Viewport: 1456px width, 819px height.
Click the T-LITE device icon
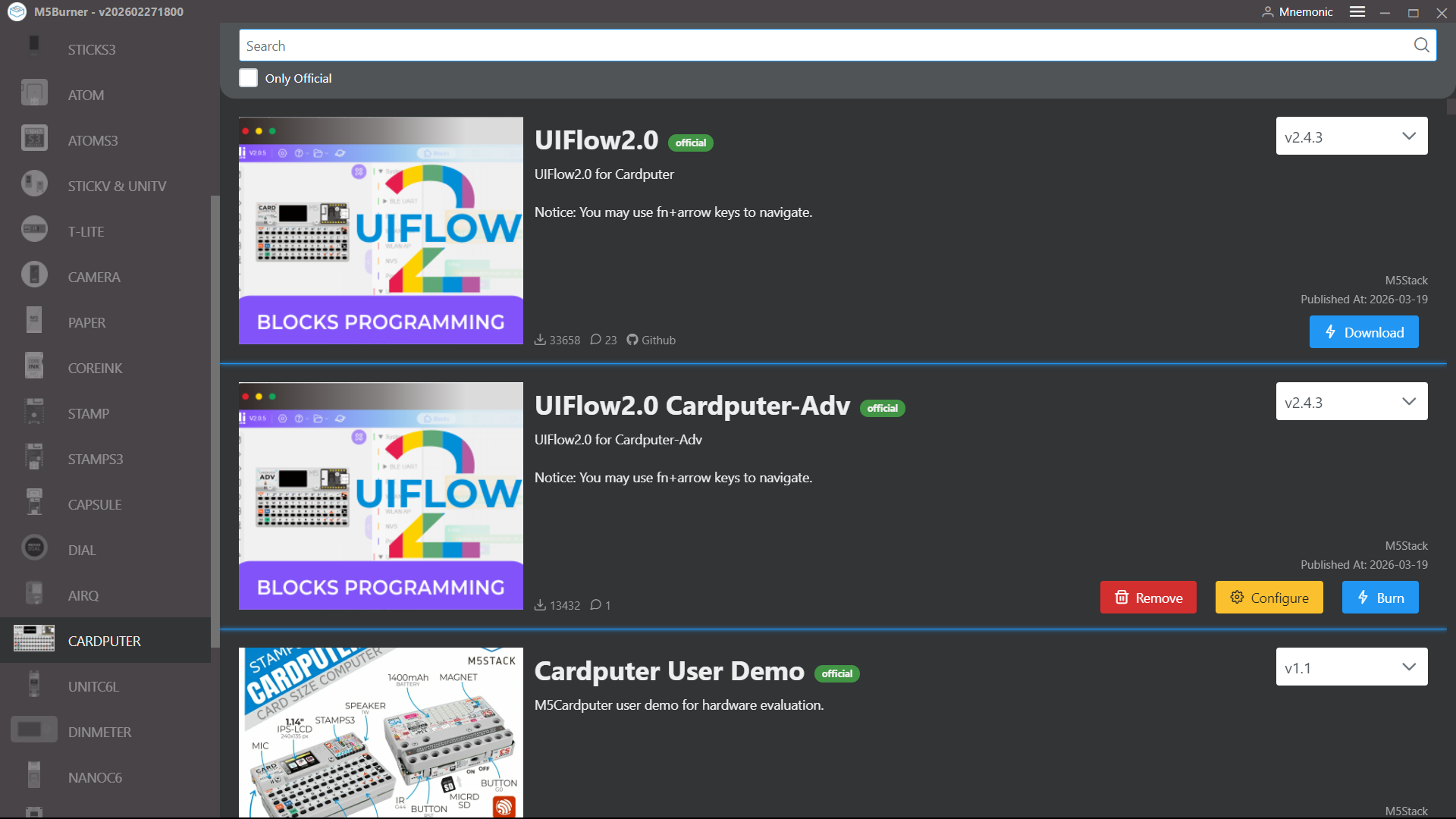click(x=34, y=229)
